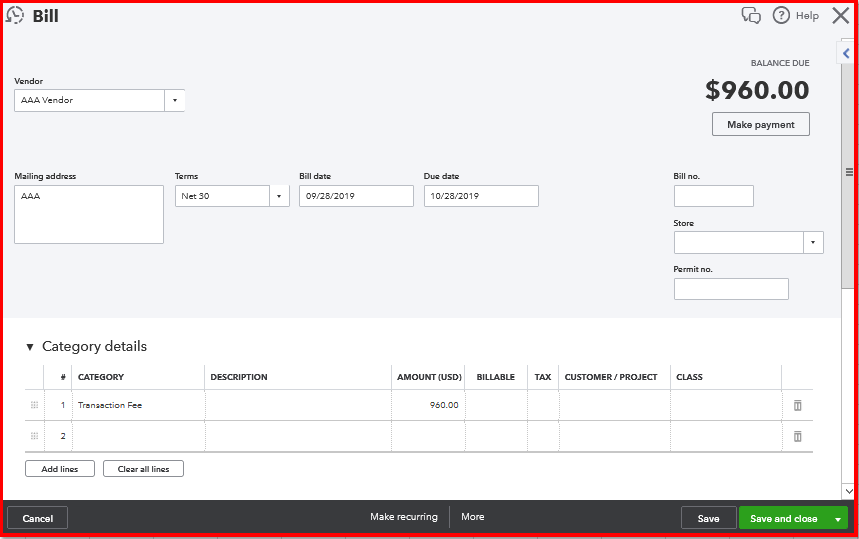859x539 pixels.
Task: Click Add lines button
Action: [x=60, y=469]
